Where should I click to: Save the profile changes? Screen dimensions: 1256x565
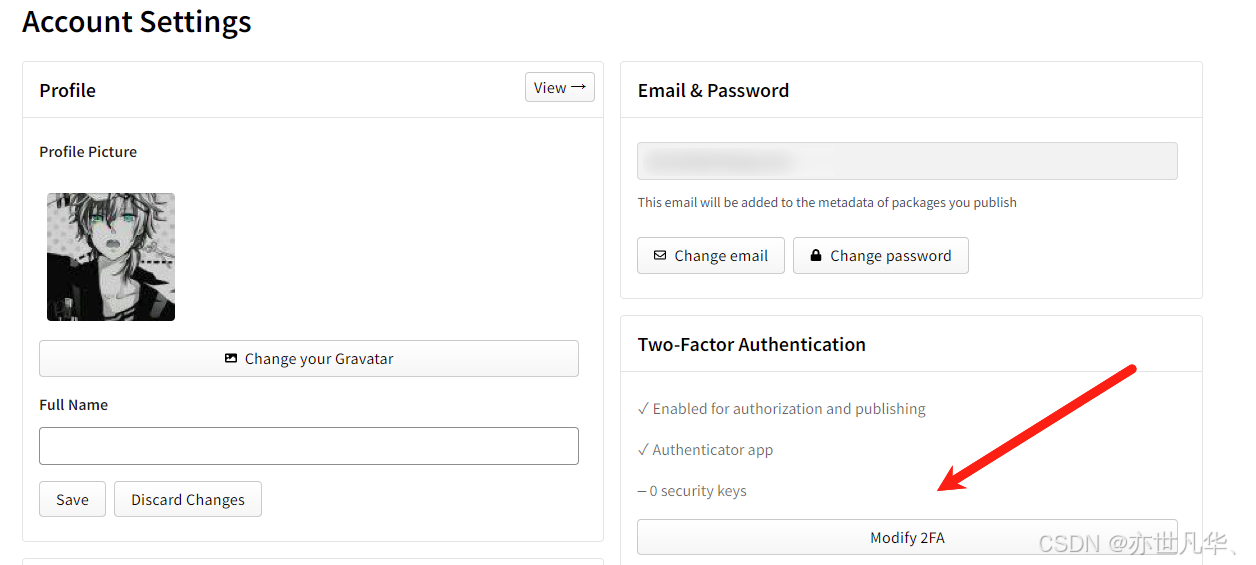click(72, 500)
